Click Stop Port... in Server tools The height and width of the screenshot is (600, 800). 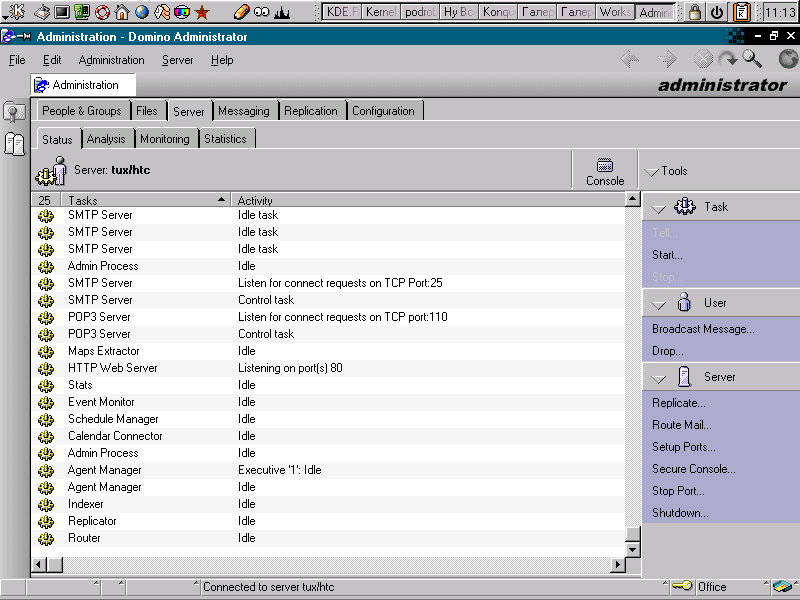click(678, 491)
